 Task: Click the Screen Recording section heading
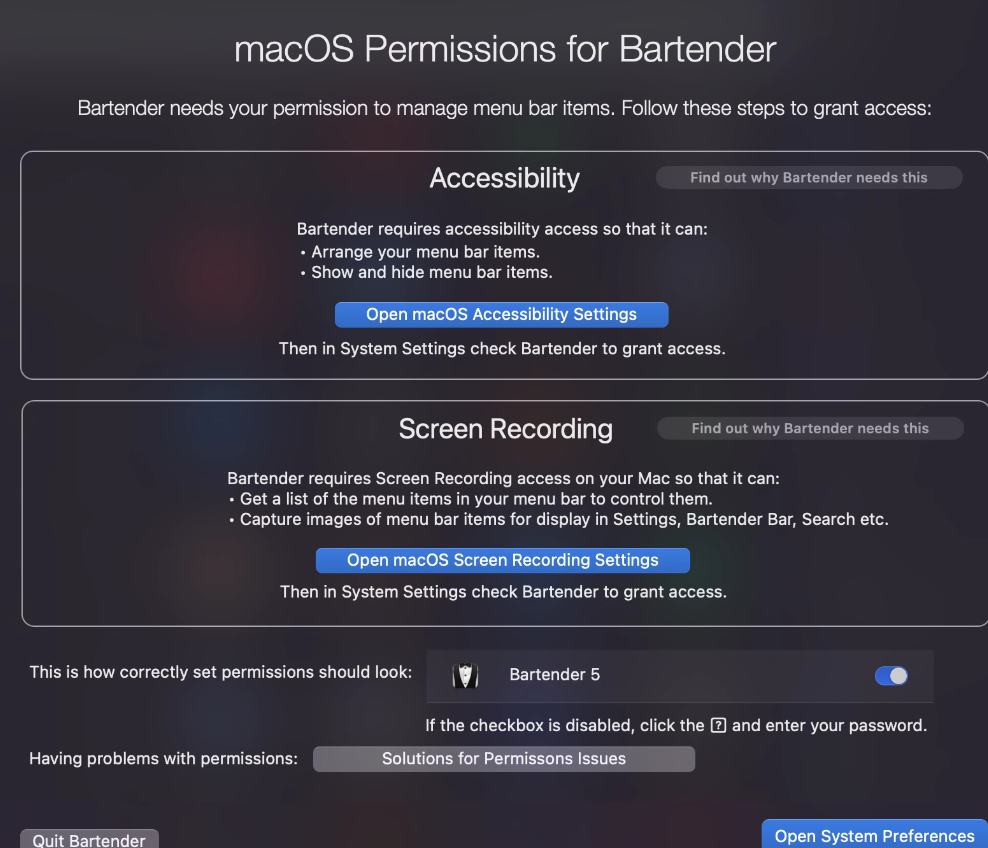pos(505,429)
